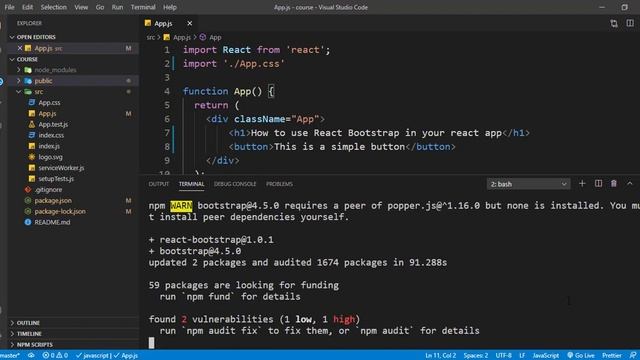Open index.js file
Image resolution: width=640 pixels, height=360 pixels.
49,146
